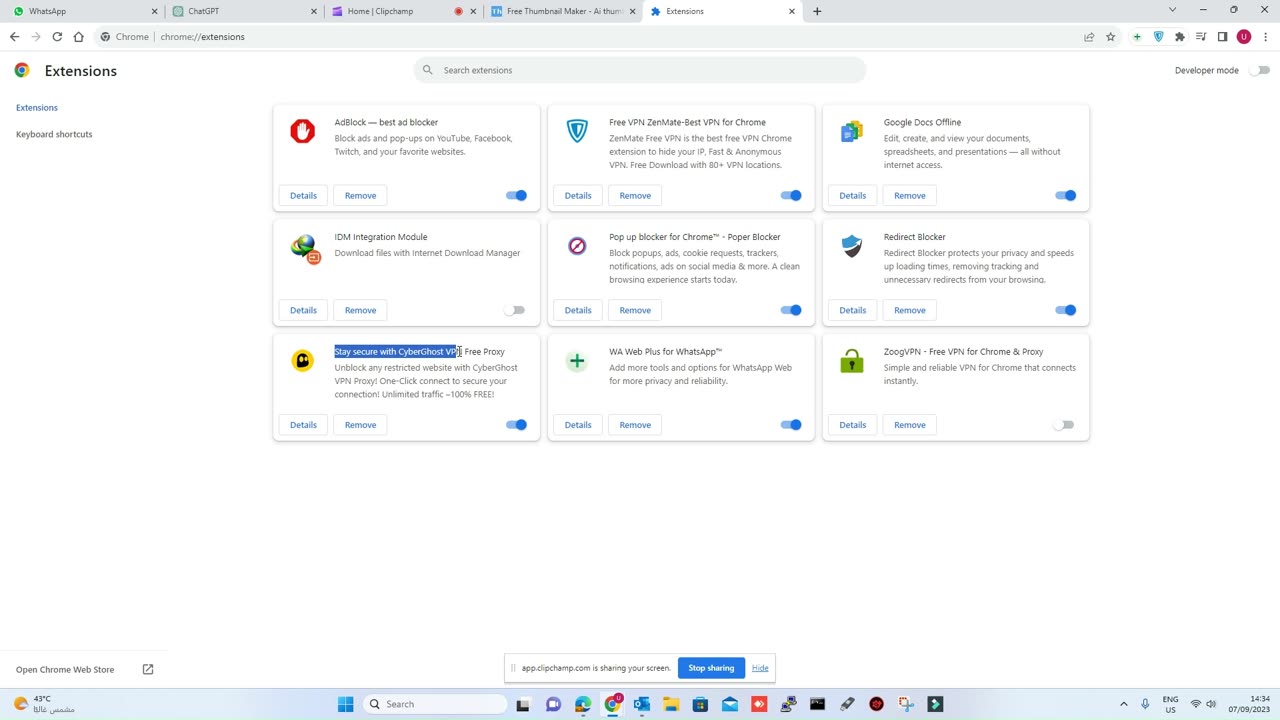Screen dimensions: 1280x720
Task: Open File Explorer from the taskbar
Action: pyautogui.click(x=670, y=704)
